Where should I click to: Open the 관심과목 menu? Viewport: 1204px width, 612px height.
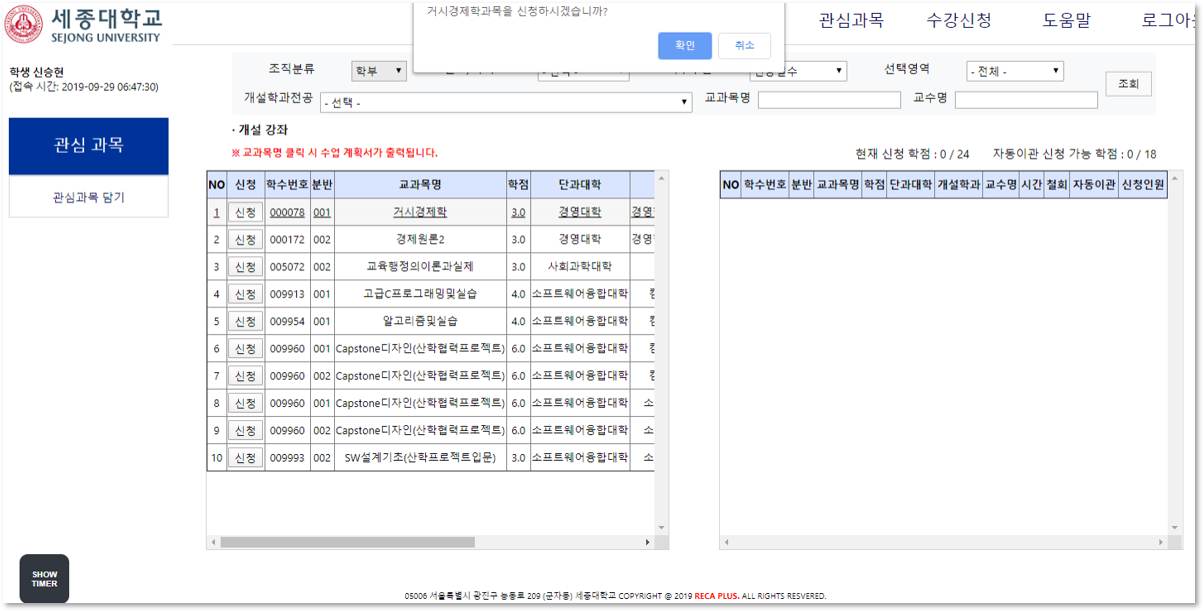(x=851, y=20)
